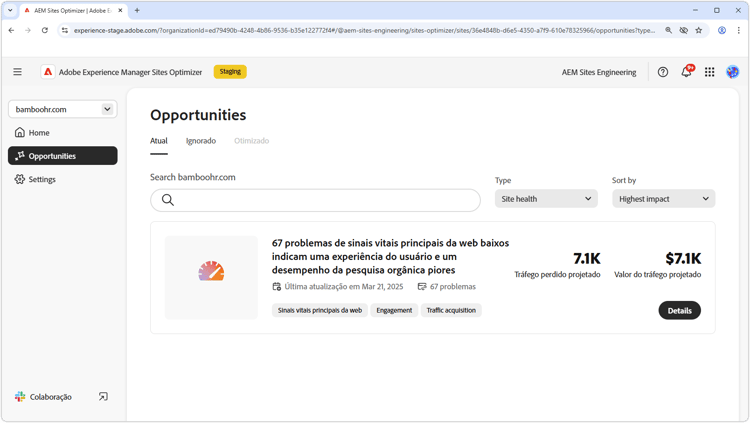Viewport: 750px width, 423px height.
Task: Switch to the Otimizado tab
Action: click(252, 141)
